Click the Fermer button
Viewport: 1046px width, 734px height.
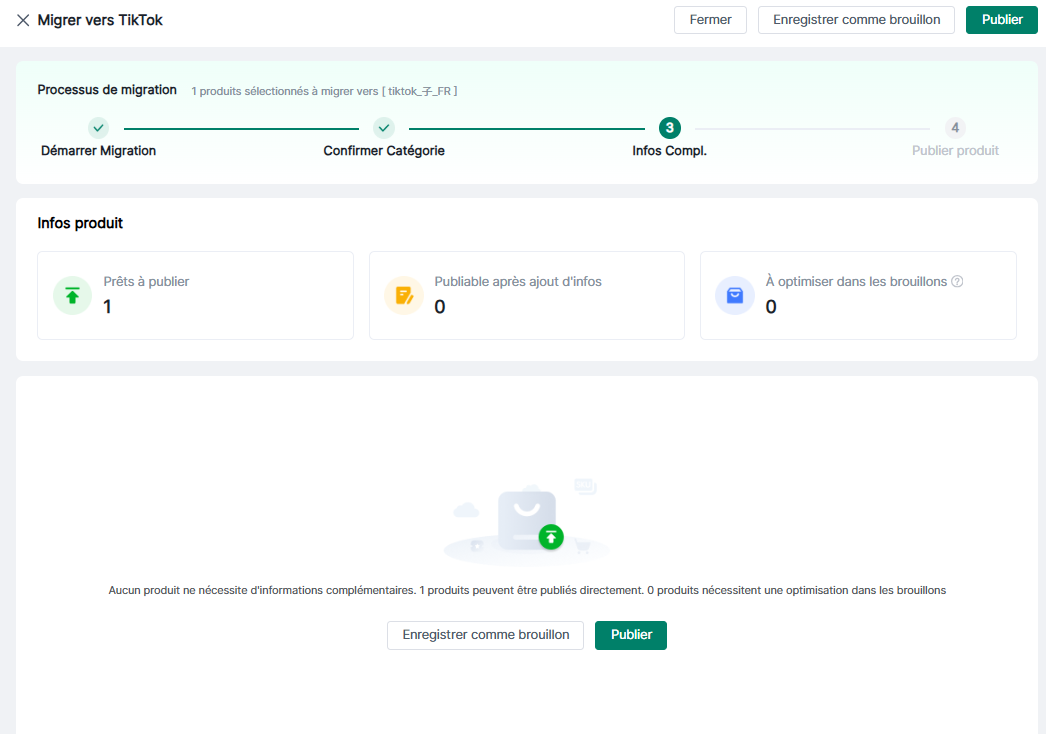coord(710,20)
